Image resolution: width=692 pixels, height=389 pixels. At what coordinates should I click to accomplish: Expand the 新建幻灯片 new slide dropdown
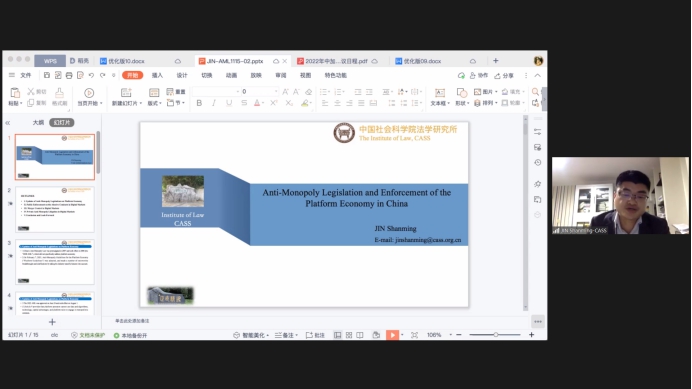click(x=140, y=103)
